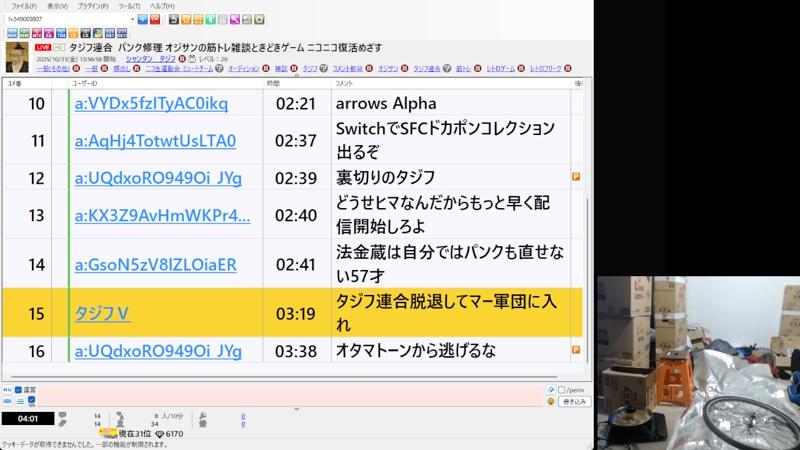This screenshot has height=450, width=800.
Task: Open user link a:VYDx5fzlTyAC0ikq
Action: click(x=151, y=104)
